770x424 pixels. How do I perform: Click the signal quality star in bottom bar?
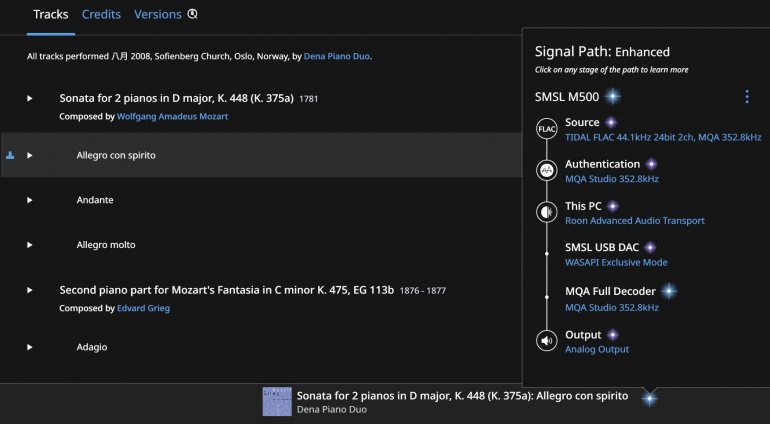(x=649, y=398)
